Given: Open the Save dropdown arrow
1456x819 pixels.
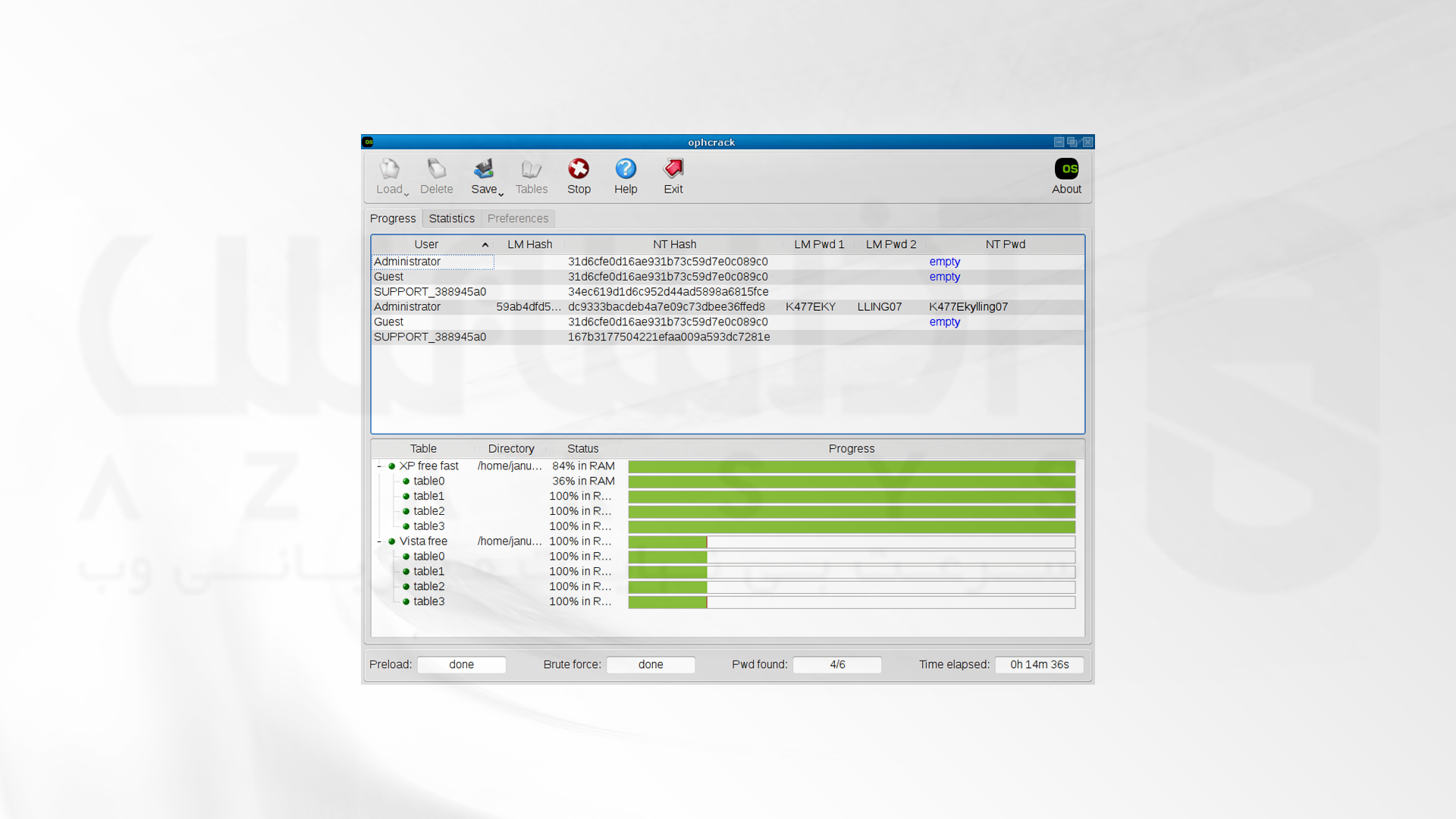Looking at the screenshot, I should click(x=501, y=194).
